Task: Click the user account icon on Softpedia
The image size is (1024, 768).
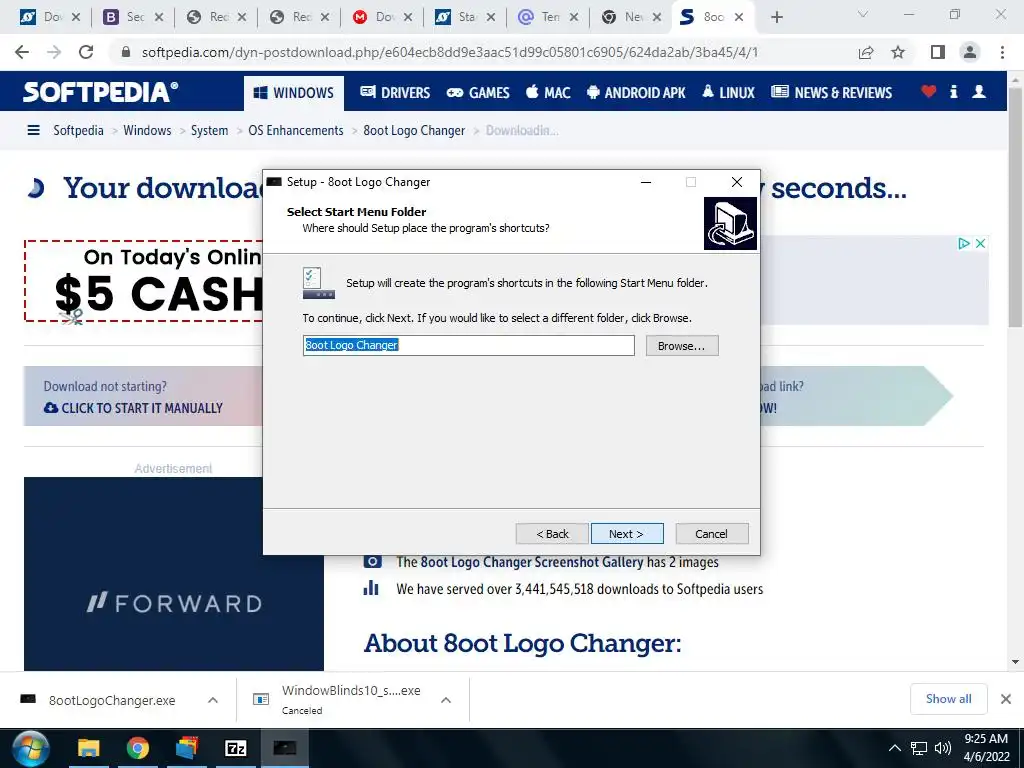Action: point(979,91)
